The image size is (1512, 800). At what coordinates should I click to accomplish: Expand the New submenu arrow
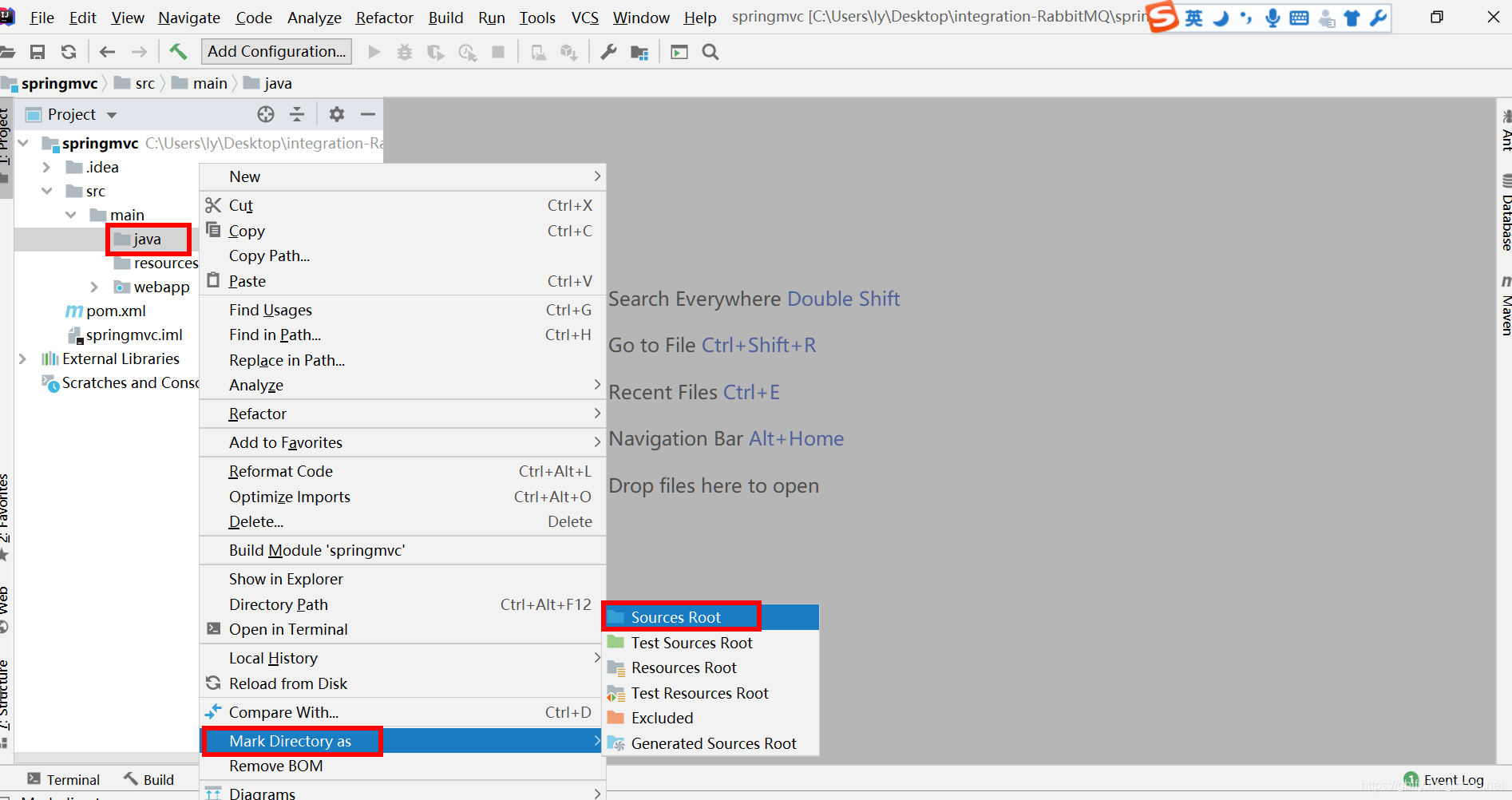597,176
